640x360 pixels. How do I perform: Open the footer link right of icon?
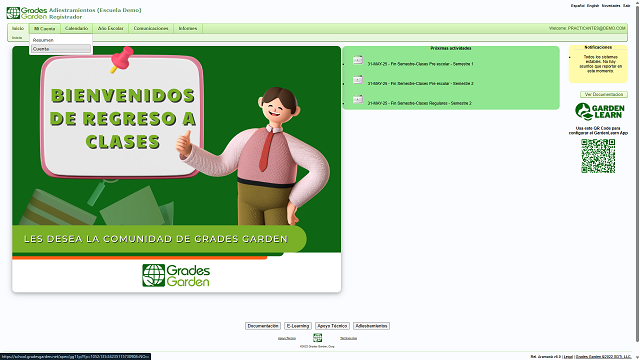(349, 338)
